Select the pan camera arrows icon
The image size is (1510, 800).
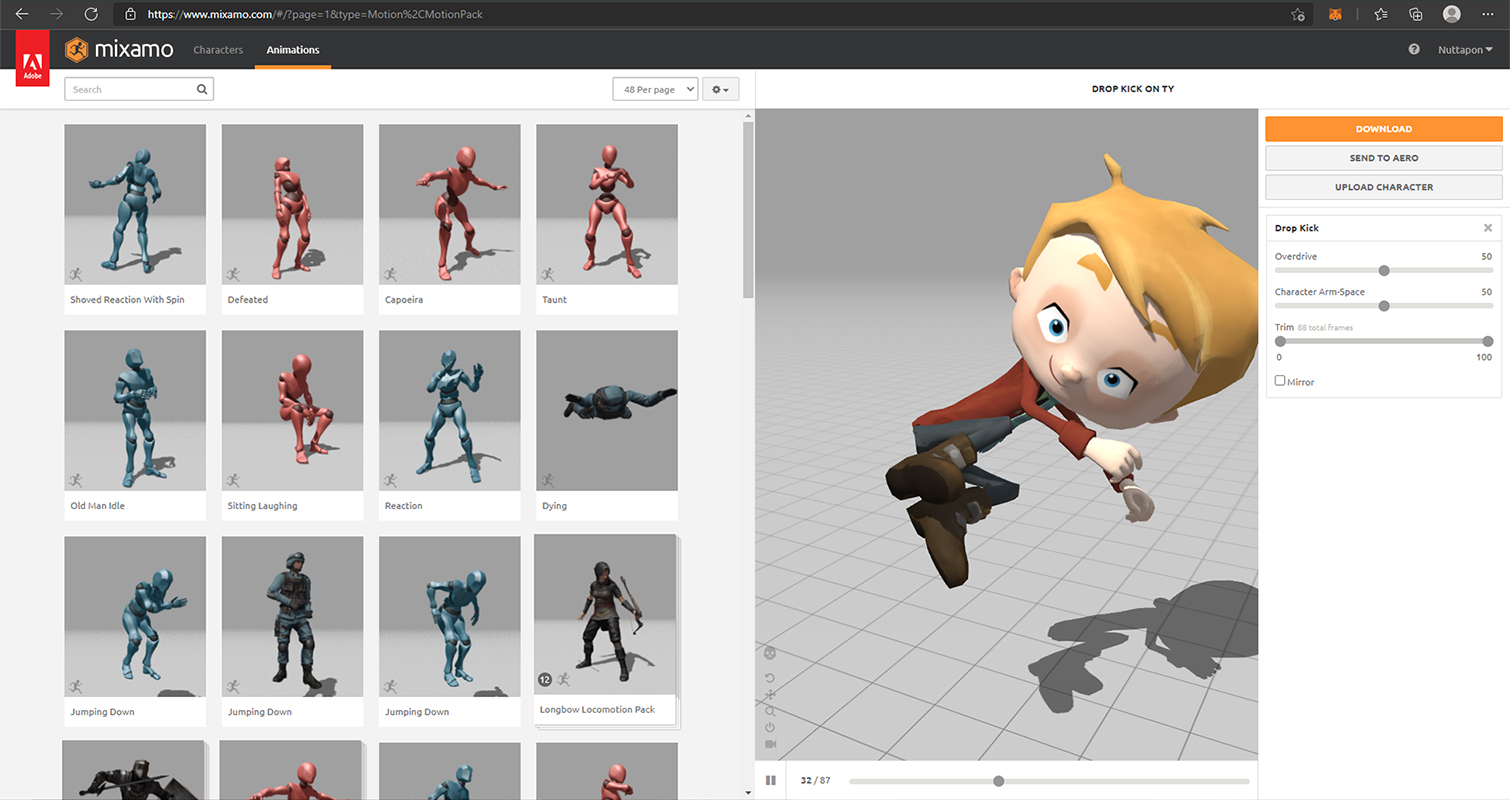(x=770, y=695)
